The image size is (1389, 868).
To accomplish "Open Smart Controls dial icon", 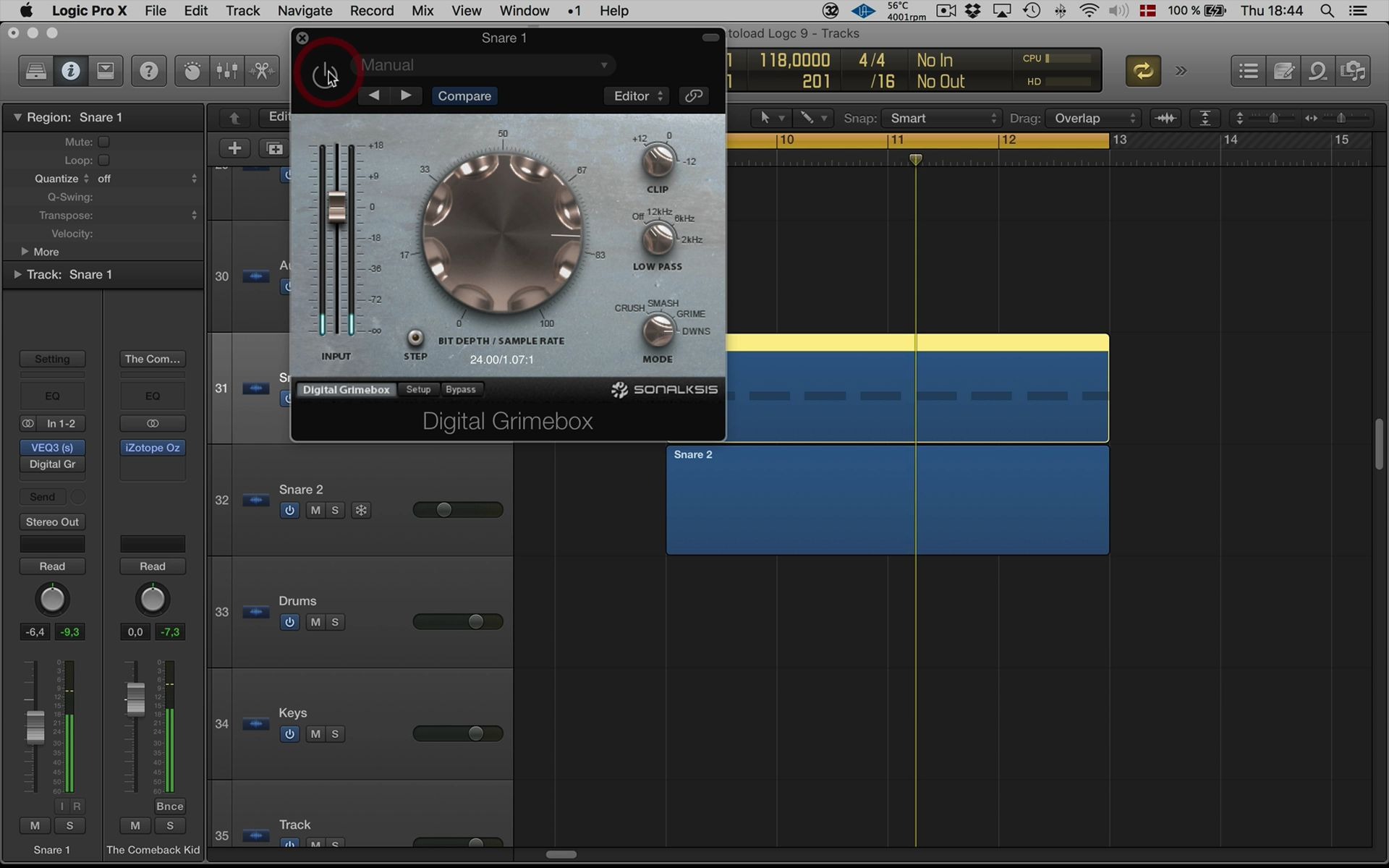I will pos(192,71).
